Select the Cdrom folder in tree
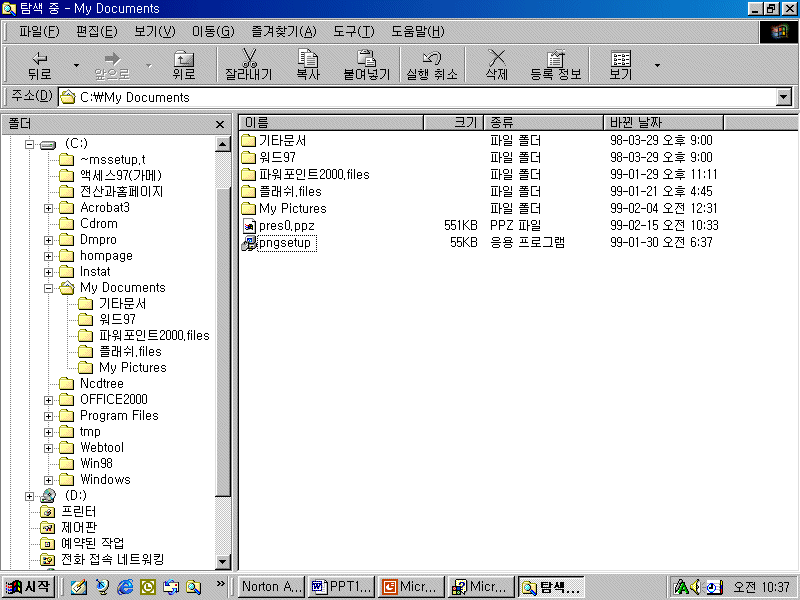This screenshot has height=600, width=800. coord(98,223)
